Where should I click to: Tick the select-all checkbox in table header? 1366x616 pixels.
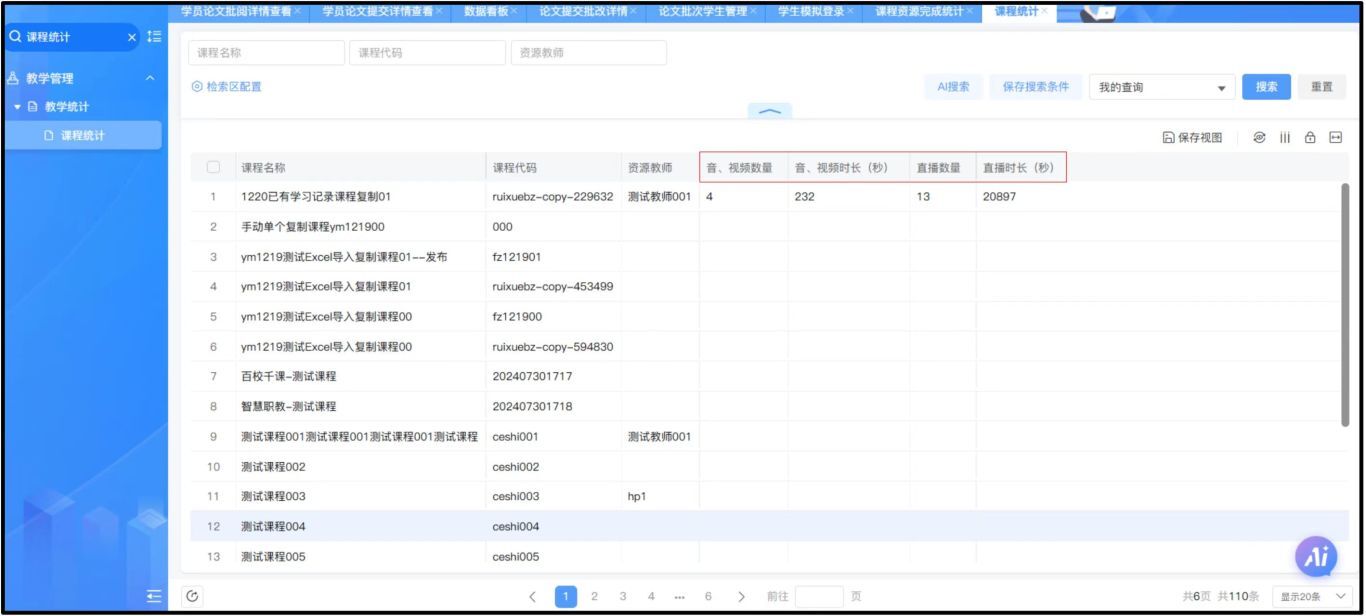click(213, 168)
